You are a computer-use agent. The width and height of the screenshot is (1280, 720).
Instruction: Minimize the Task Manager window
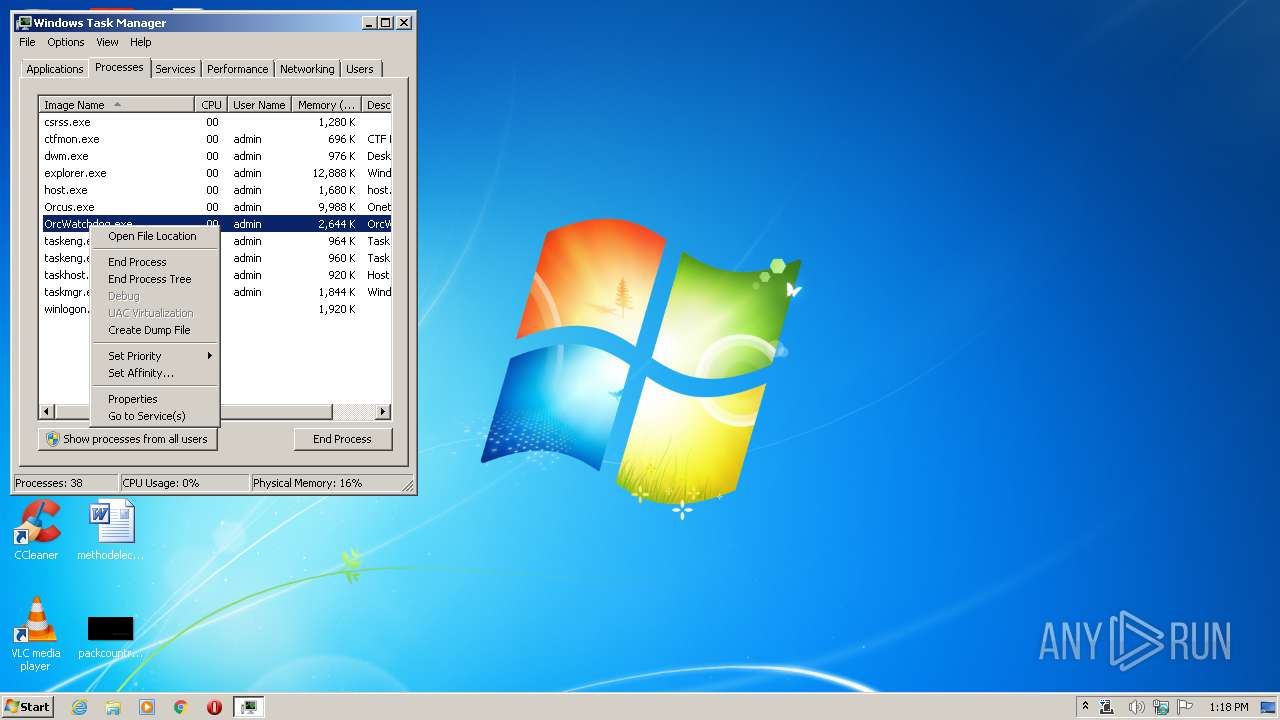point(368,22)
